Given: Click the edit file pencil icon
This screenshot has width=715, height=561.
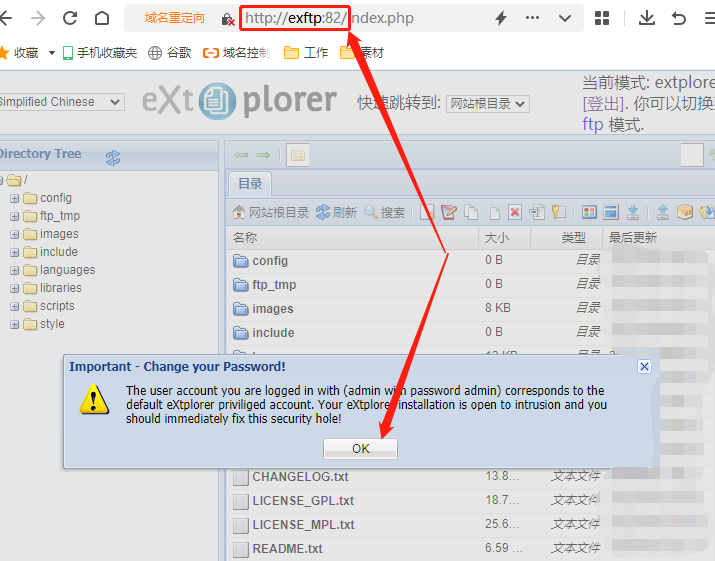Looking at the screenshot, I should pos(449,212).
